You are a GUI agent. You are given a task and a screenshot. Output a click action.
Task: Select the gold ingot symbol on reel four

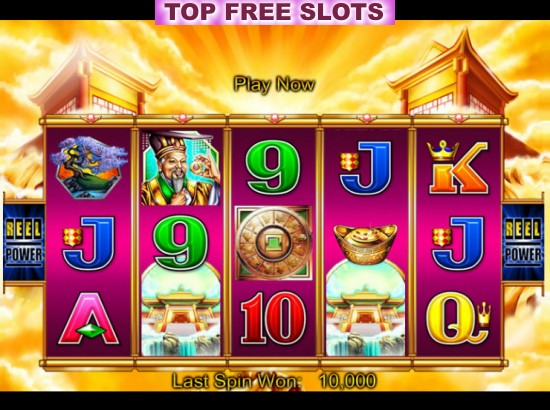[365, 244]
